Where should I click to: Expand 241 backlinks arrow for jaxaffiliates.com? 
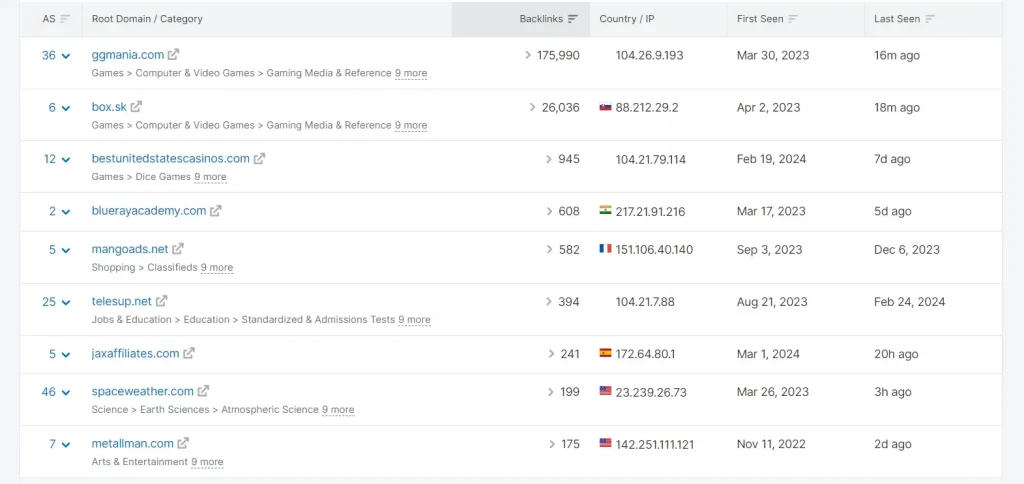552,354
